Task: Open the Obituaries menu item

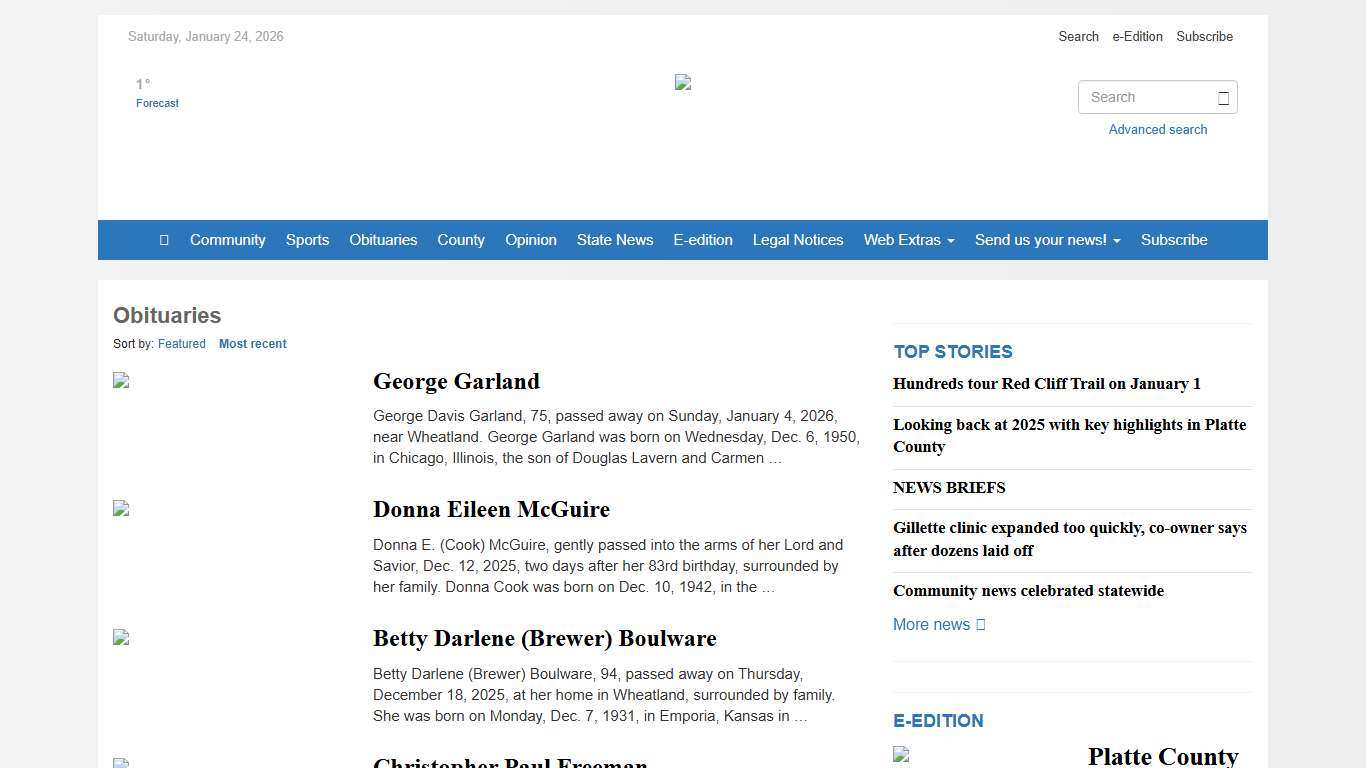Action: click(383, 240)
